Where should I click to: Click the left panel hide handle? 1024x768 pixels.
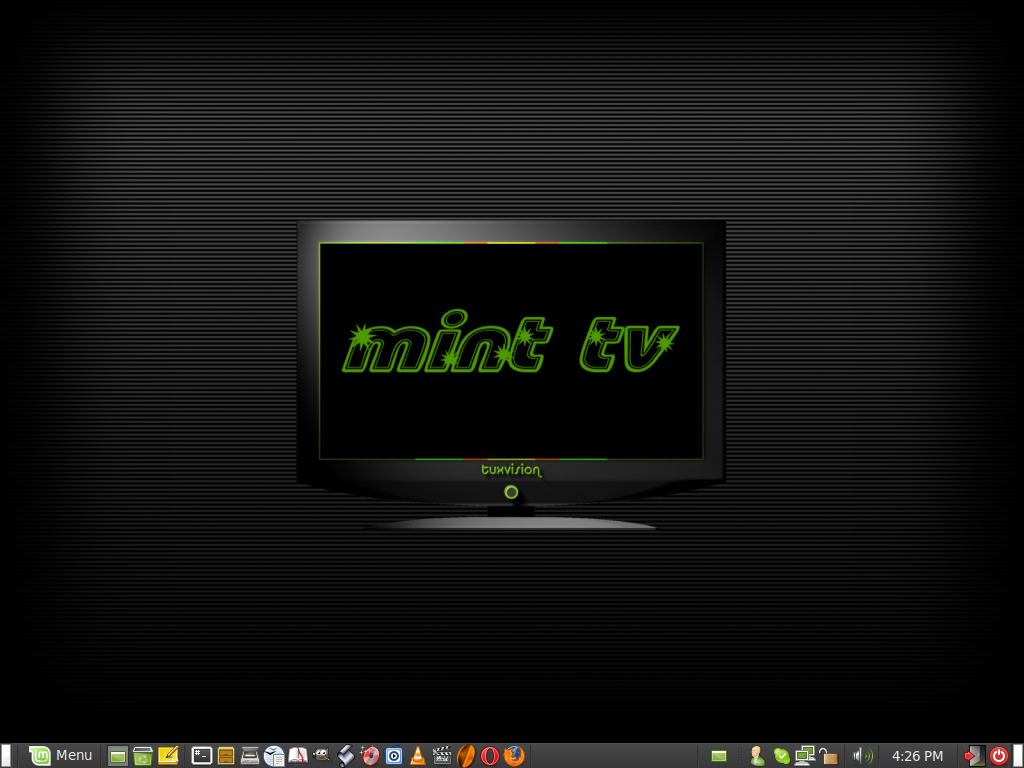point(6,756)
